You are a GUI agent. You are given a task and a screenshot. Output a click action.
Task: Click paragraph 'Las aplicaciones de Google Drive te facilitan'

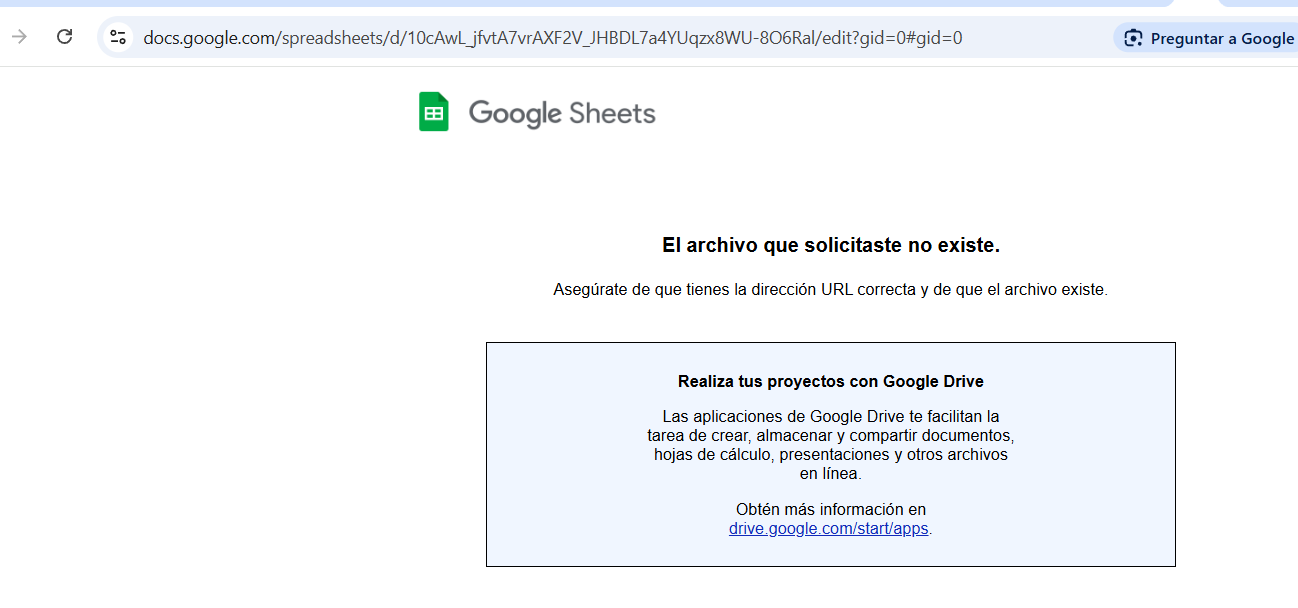point(831,445)
